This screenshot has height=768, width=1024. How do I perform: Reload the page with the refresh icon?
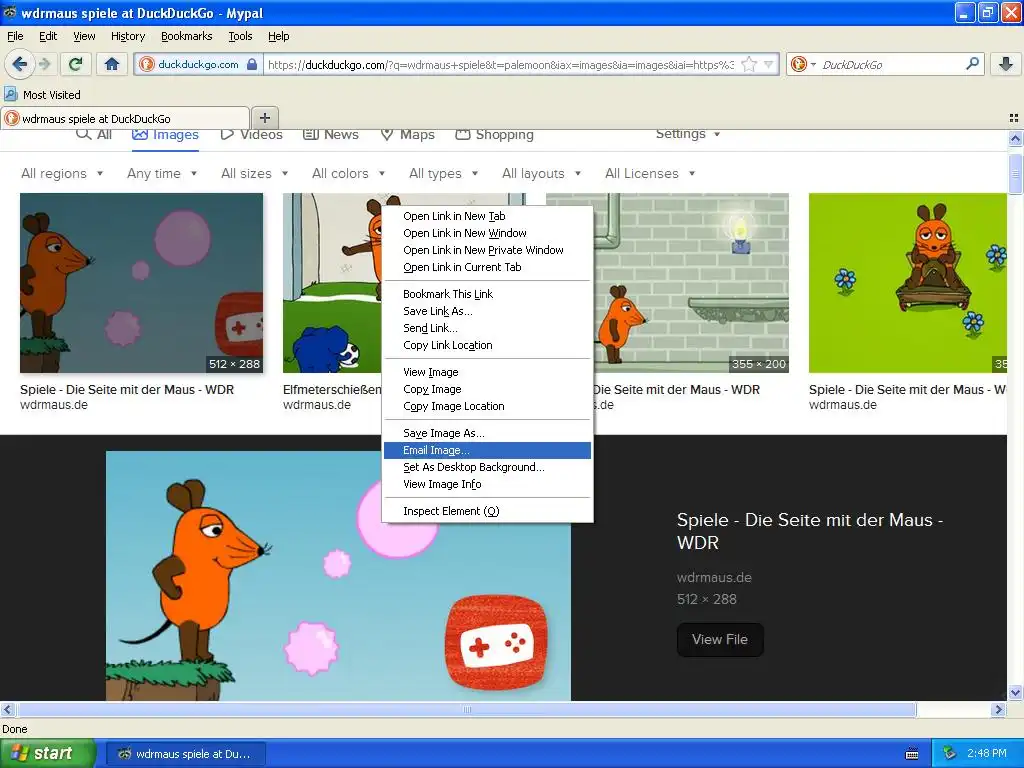click(x=75, y=64)
